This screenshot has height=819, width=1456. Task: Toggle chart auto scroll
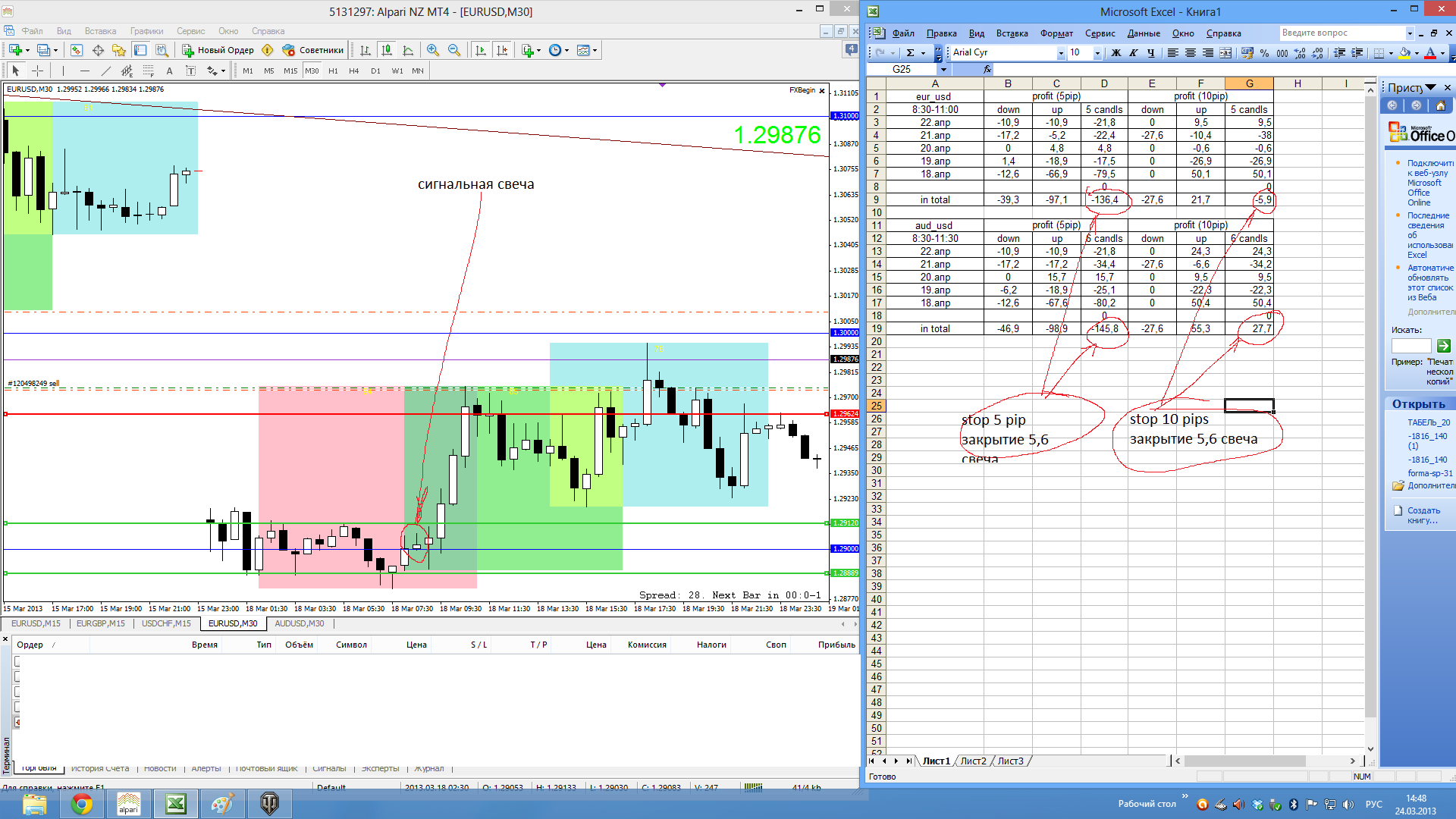481,50
